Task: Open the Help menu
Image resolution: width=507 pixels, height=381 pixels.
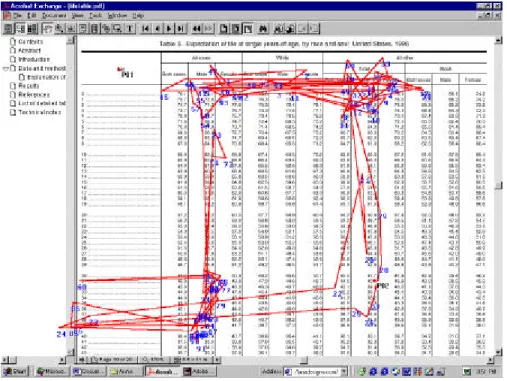Action: point(138,15)
